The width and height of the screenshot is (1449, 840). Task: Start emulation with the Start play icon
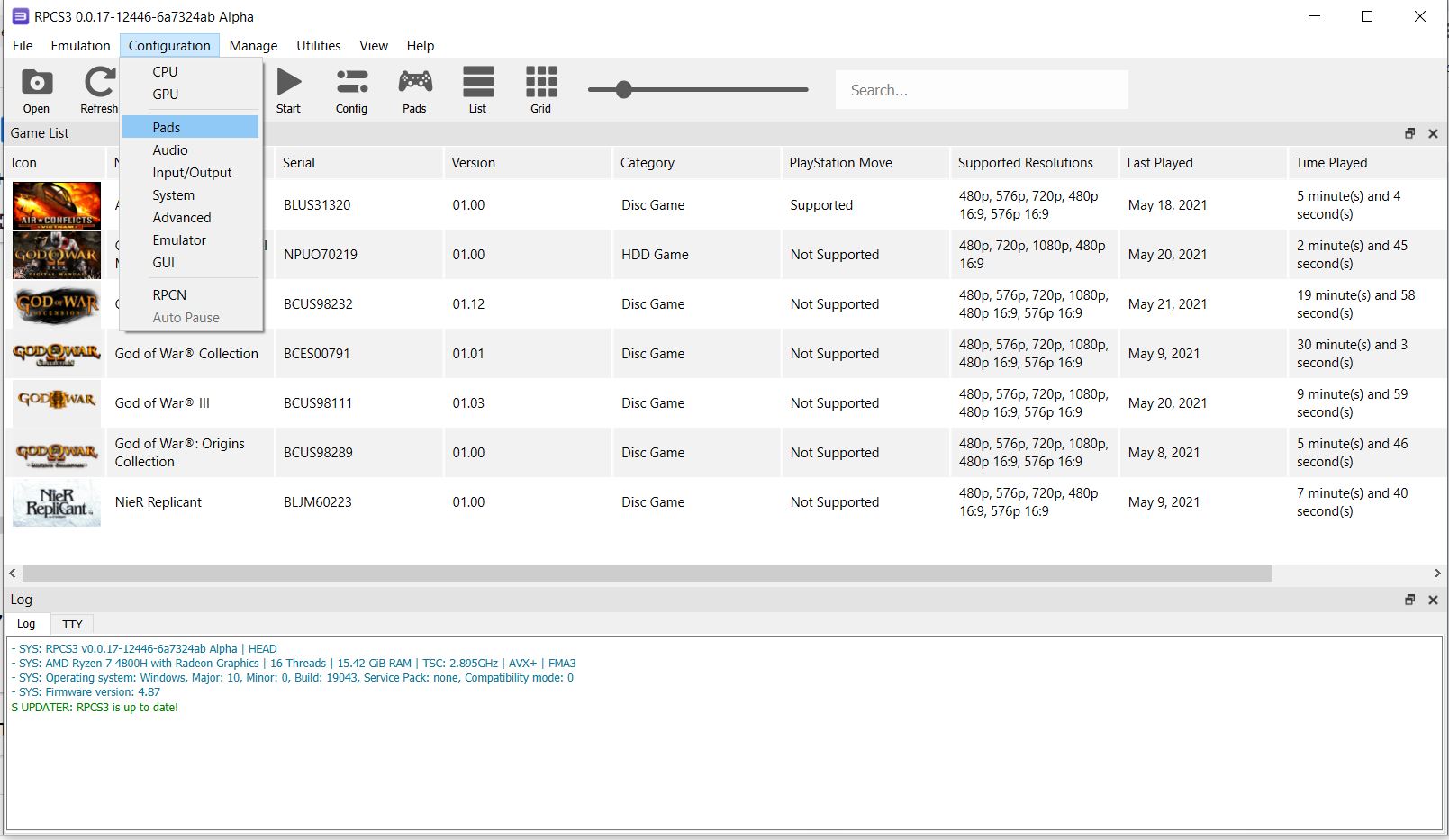(288, 89)
